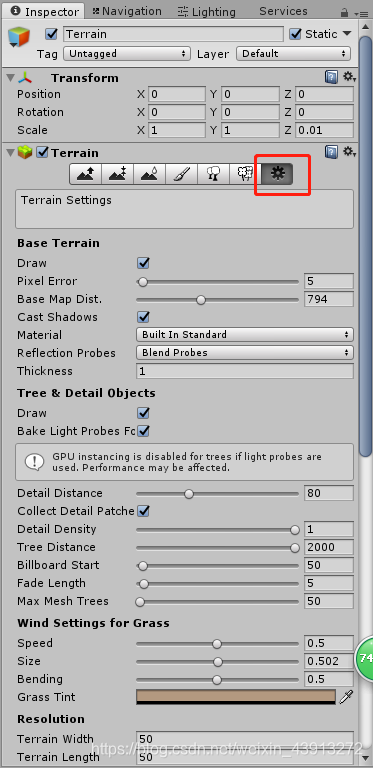The width and height of the screenshot is (373, 768).
Task: Click the Detail Density slider
Action: click(217, 529)
